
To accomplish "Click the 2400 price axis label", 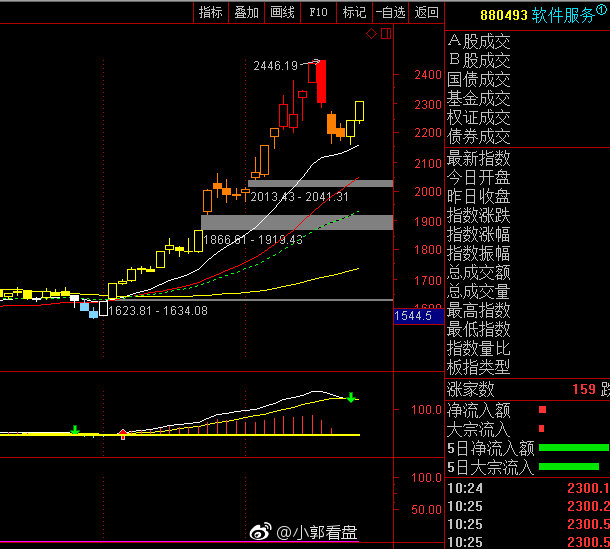I will (x=428, y=75).
